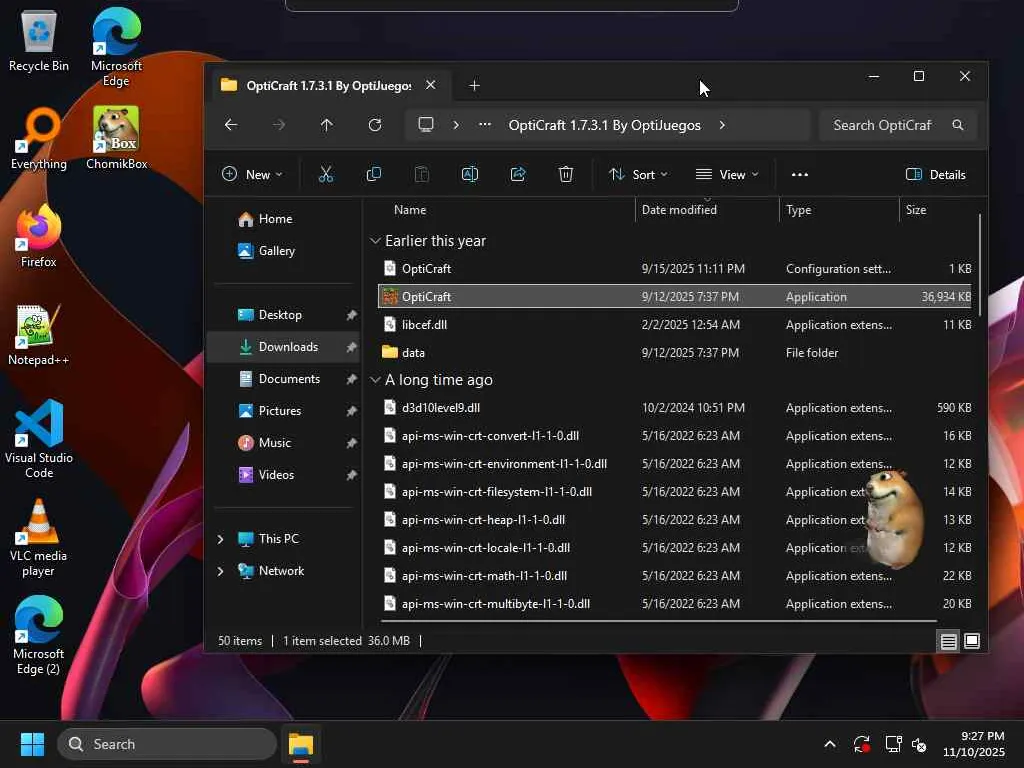The height and width of the screenshot is (768, 1024).
Task: Go up one folder level
Action: pyautogui.click(x=327, y=125)
